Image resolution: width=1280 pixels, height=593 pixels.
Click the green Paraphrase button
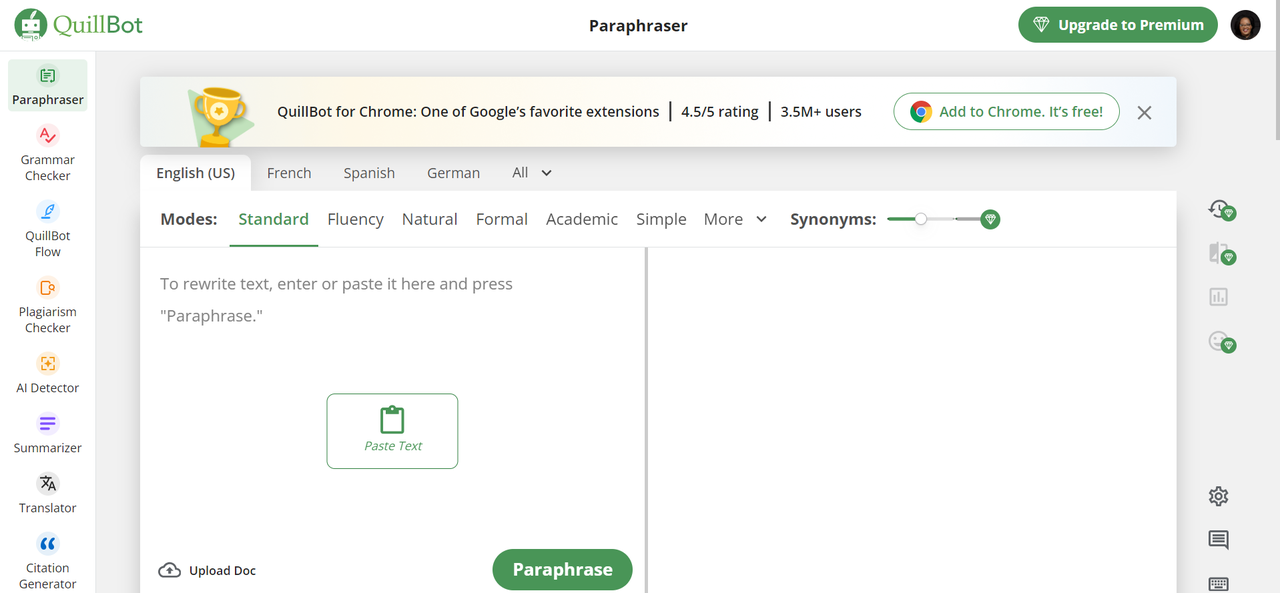[x=562, y=569]
